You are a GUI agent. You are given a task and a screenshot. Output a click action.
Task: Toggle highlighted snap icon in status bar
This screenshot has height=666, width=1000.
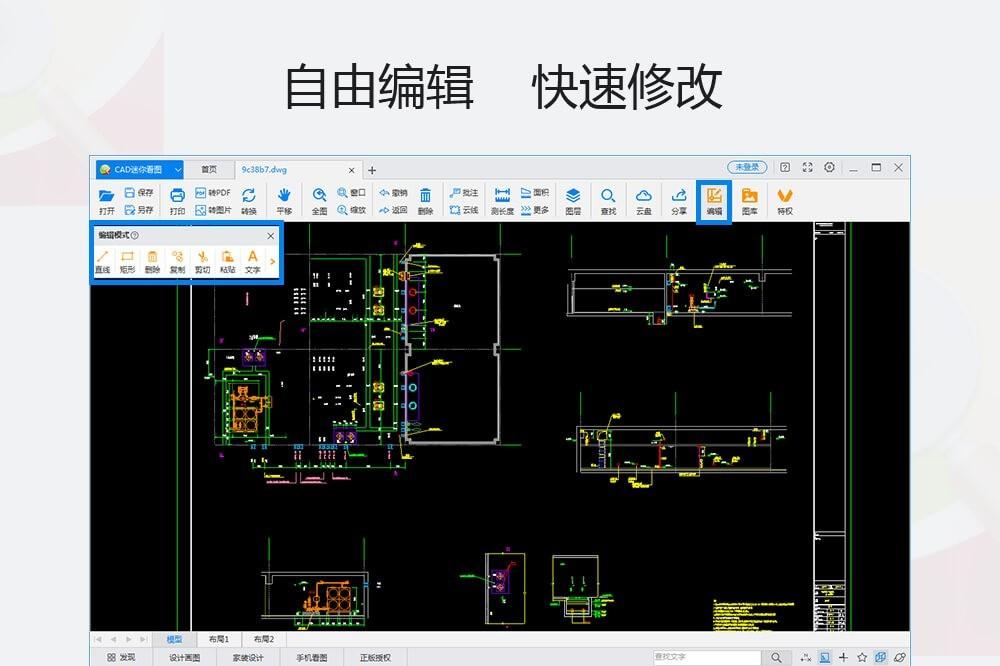[x=825, y=657]
